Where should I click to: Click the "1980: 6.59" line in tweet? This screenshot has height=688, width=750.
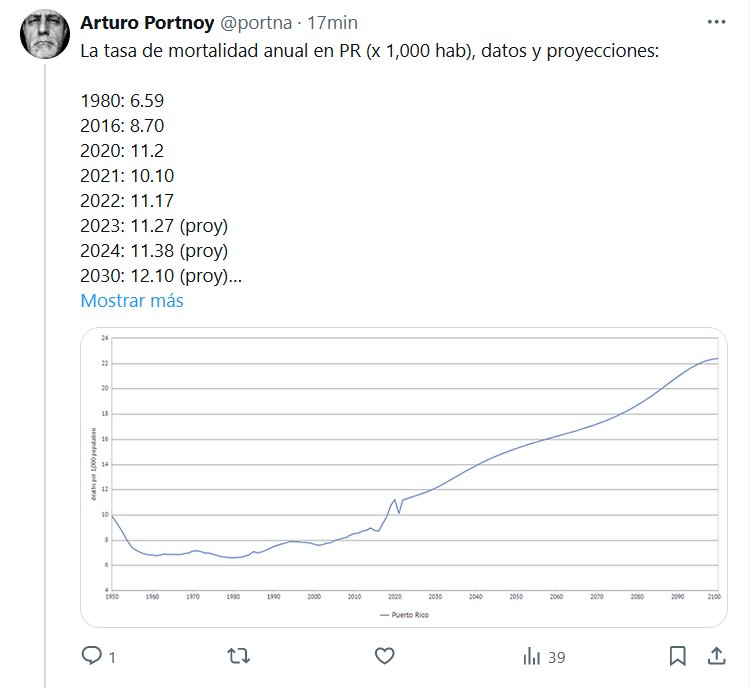122,101
